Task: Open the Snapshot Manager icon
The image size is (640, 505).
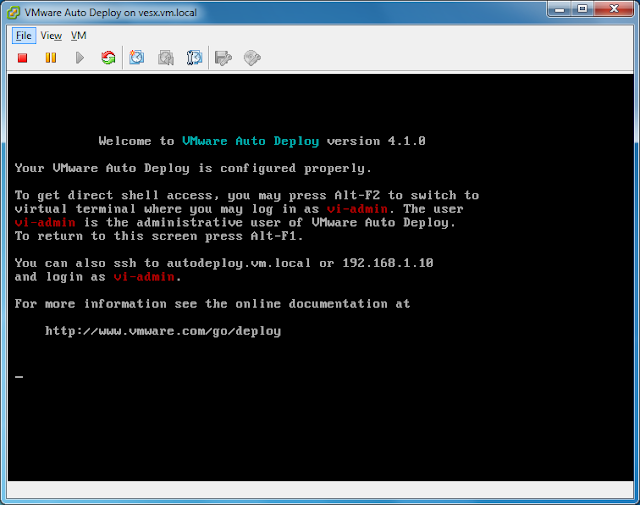Action: [x=194, y=58]
